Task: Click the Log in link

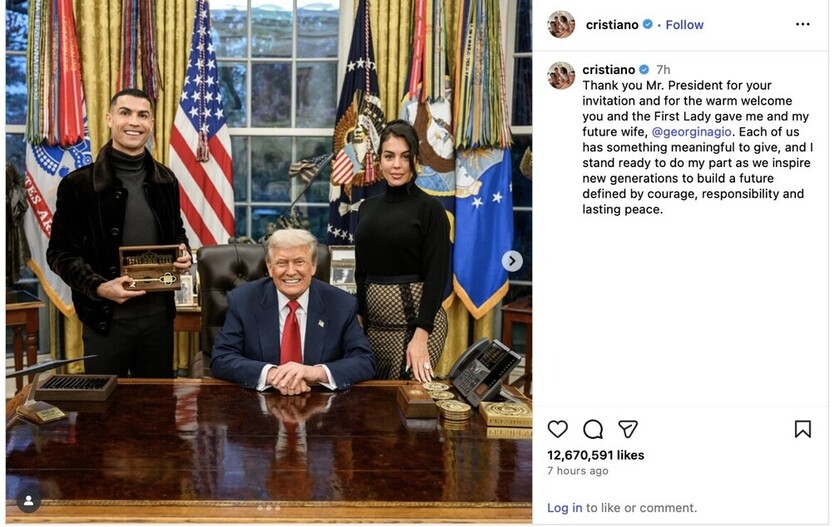Action: (565, 508)
